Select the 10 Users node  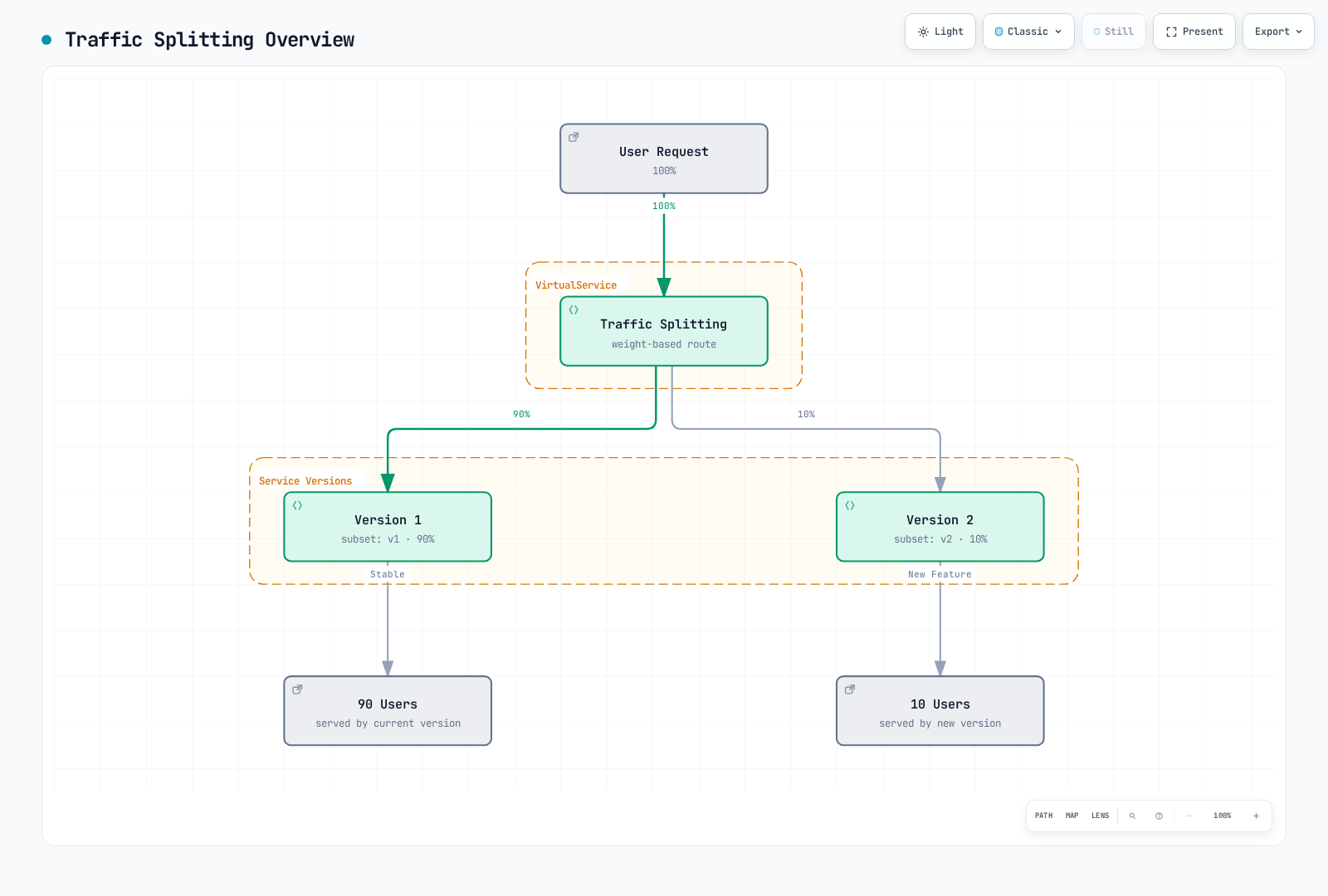940,711
